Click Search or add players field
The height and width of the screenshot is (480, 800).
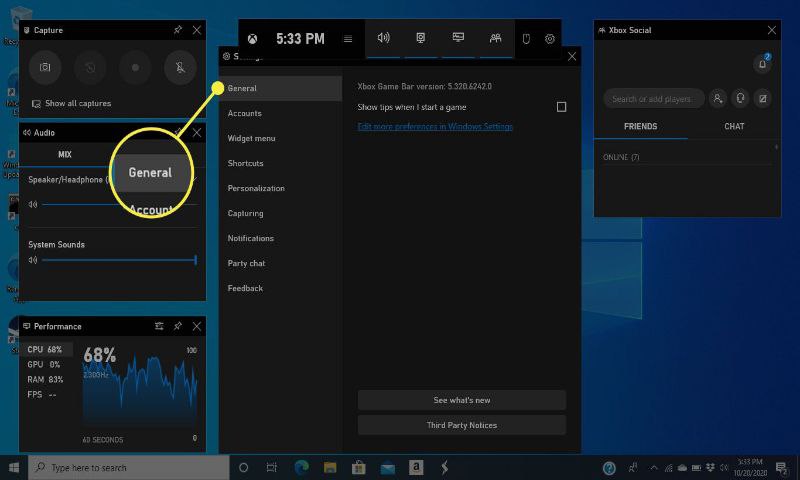(x=654, y=99)
